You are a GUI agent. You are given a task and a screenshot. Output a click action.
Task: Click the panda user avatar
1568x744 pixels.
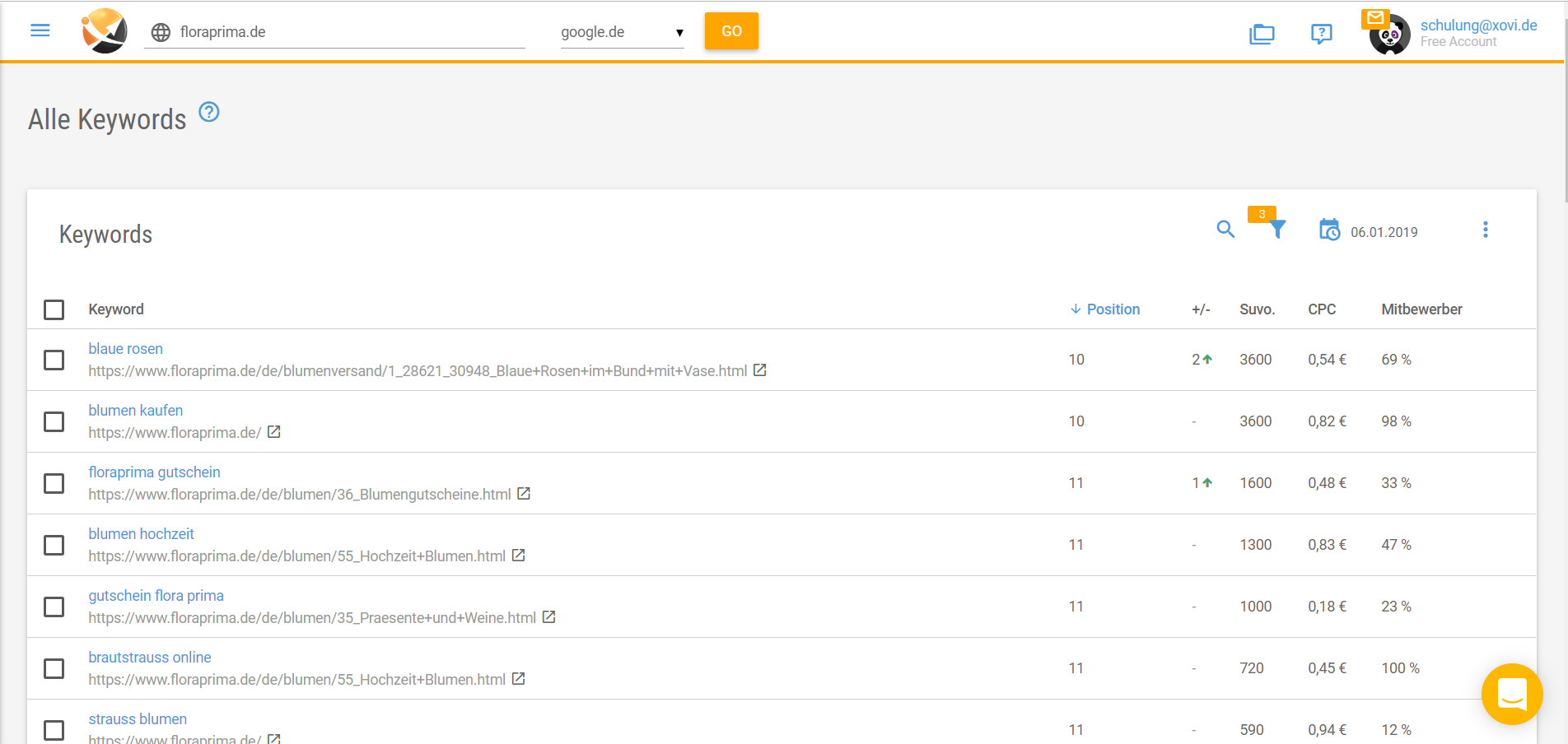(1390, 35)
